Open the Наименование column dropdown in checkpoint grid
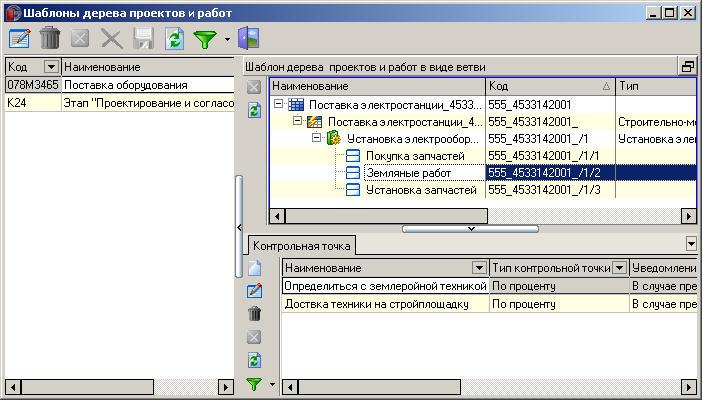This screenshot has width=703, height=401. 479,268
